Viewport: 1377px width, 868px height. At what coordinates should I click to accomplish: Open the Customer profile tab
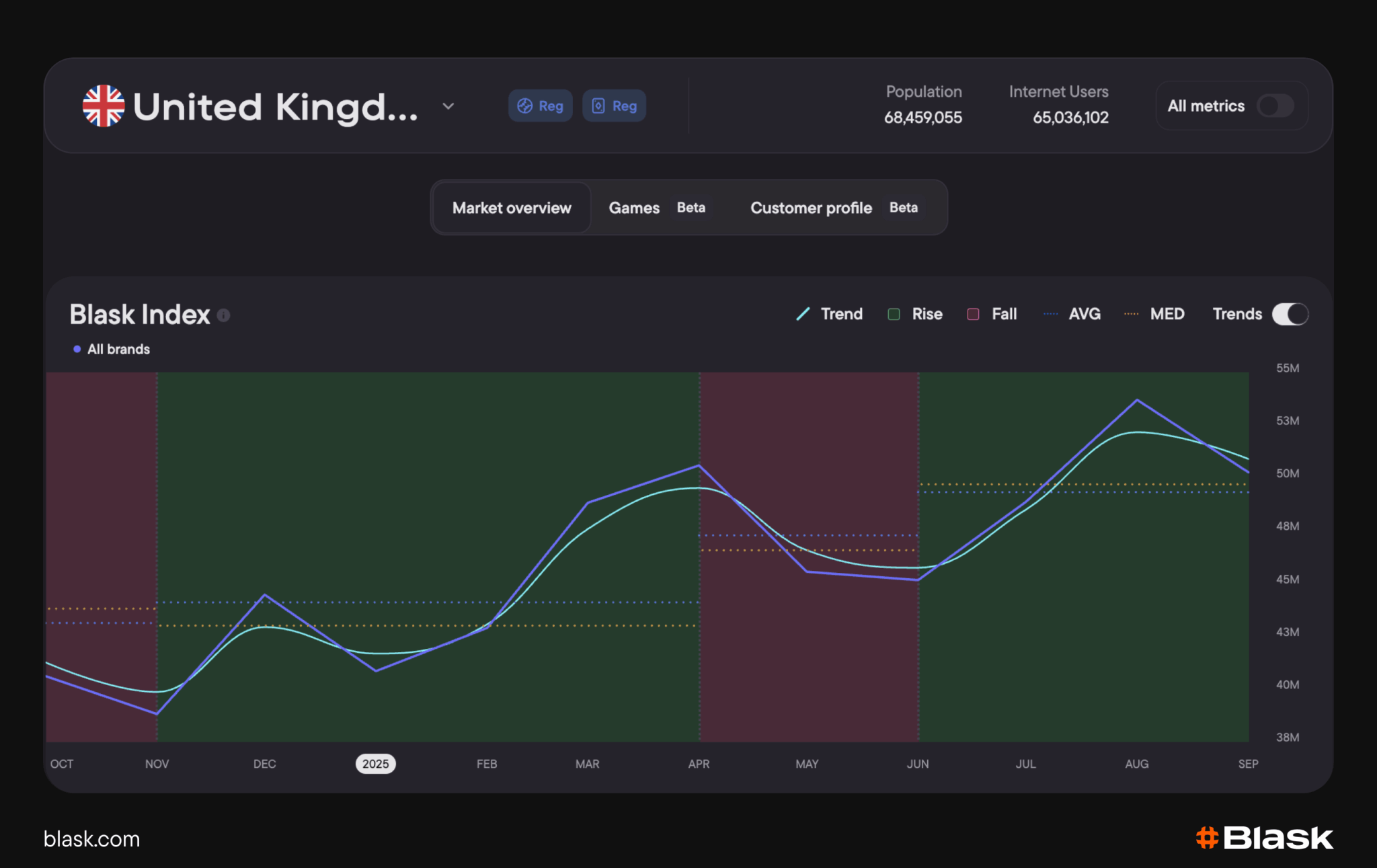[x=834, y=208]
